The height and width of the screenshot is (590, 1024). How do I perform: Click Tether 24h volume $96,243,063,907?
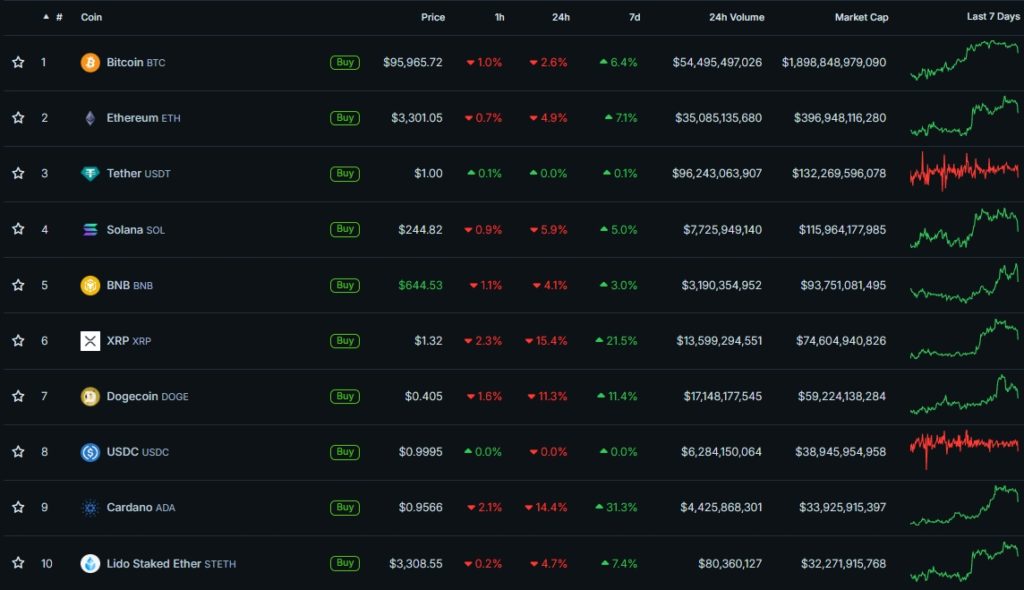pyautogui.click(x=717, y=174)
